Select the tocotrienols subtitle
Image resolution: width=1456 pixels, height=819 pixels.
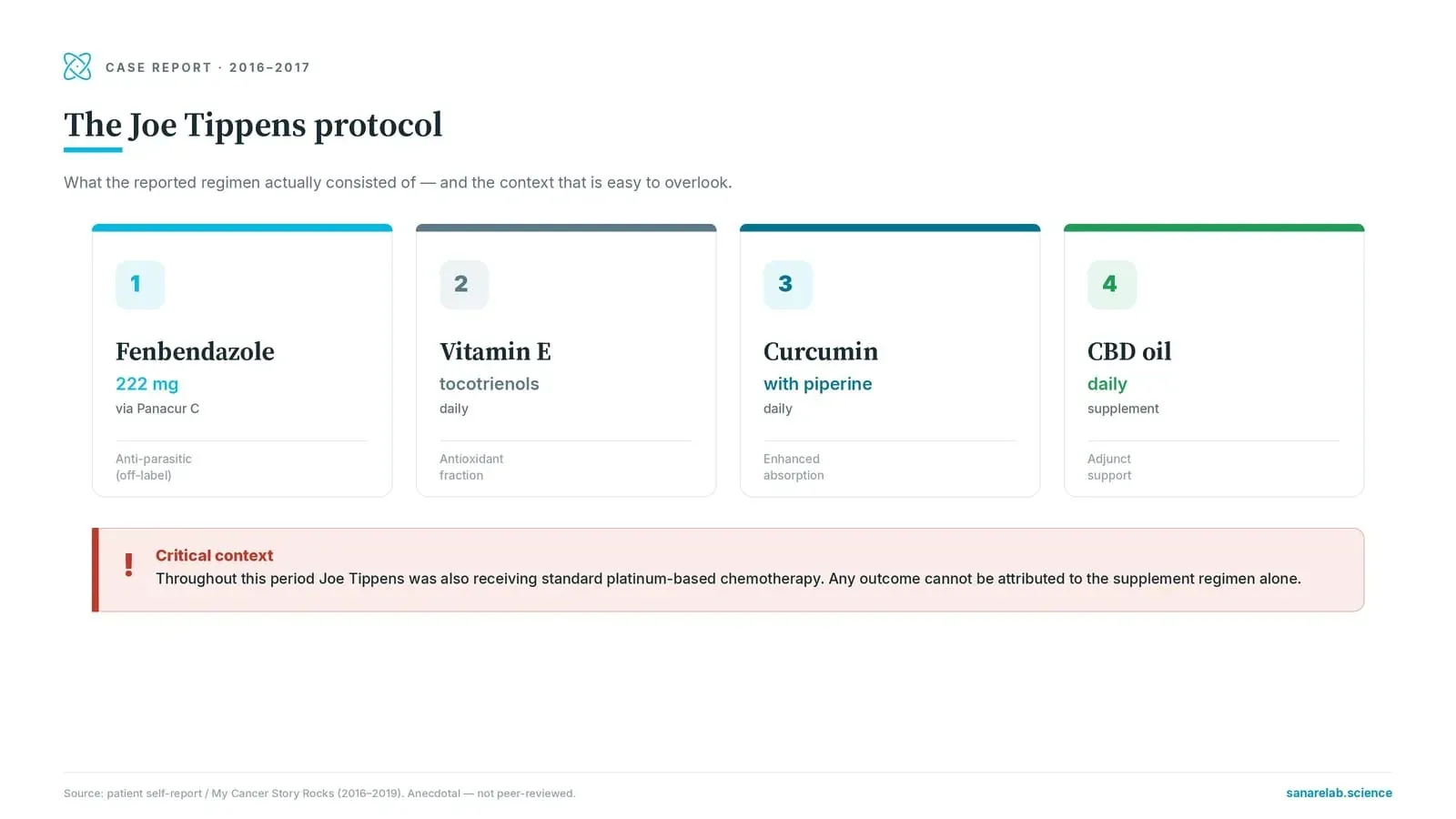(x=489, y=384)
